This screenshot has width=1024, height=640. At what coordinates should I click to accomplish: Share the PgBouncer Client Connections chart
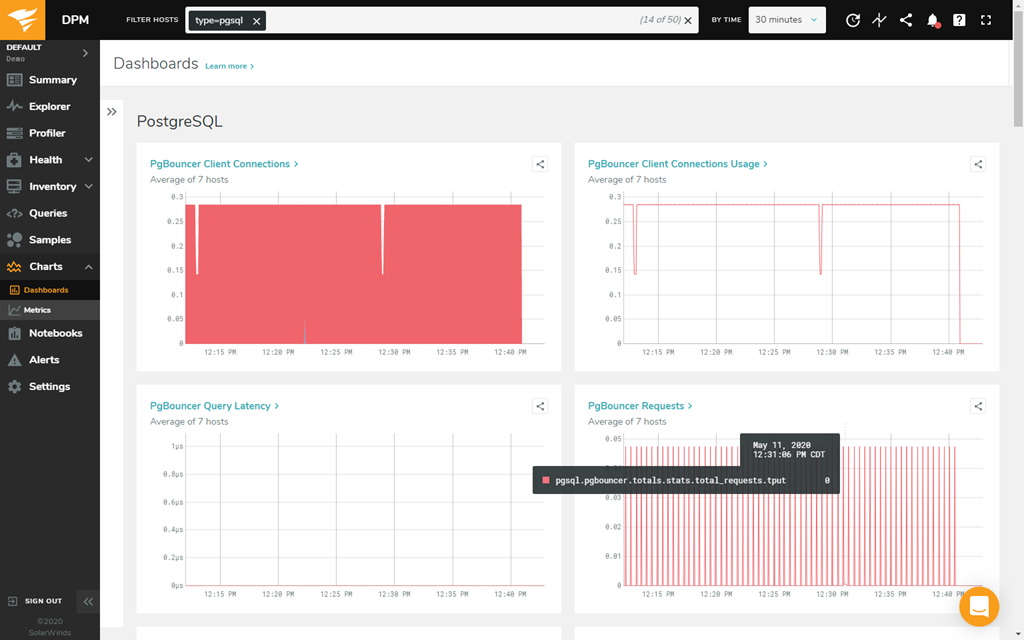540,164
